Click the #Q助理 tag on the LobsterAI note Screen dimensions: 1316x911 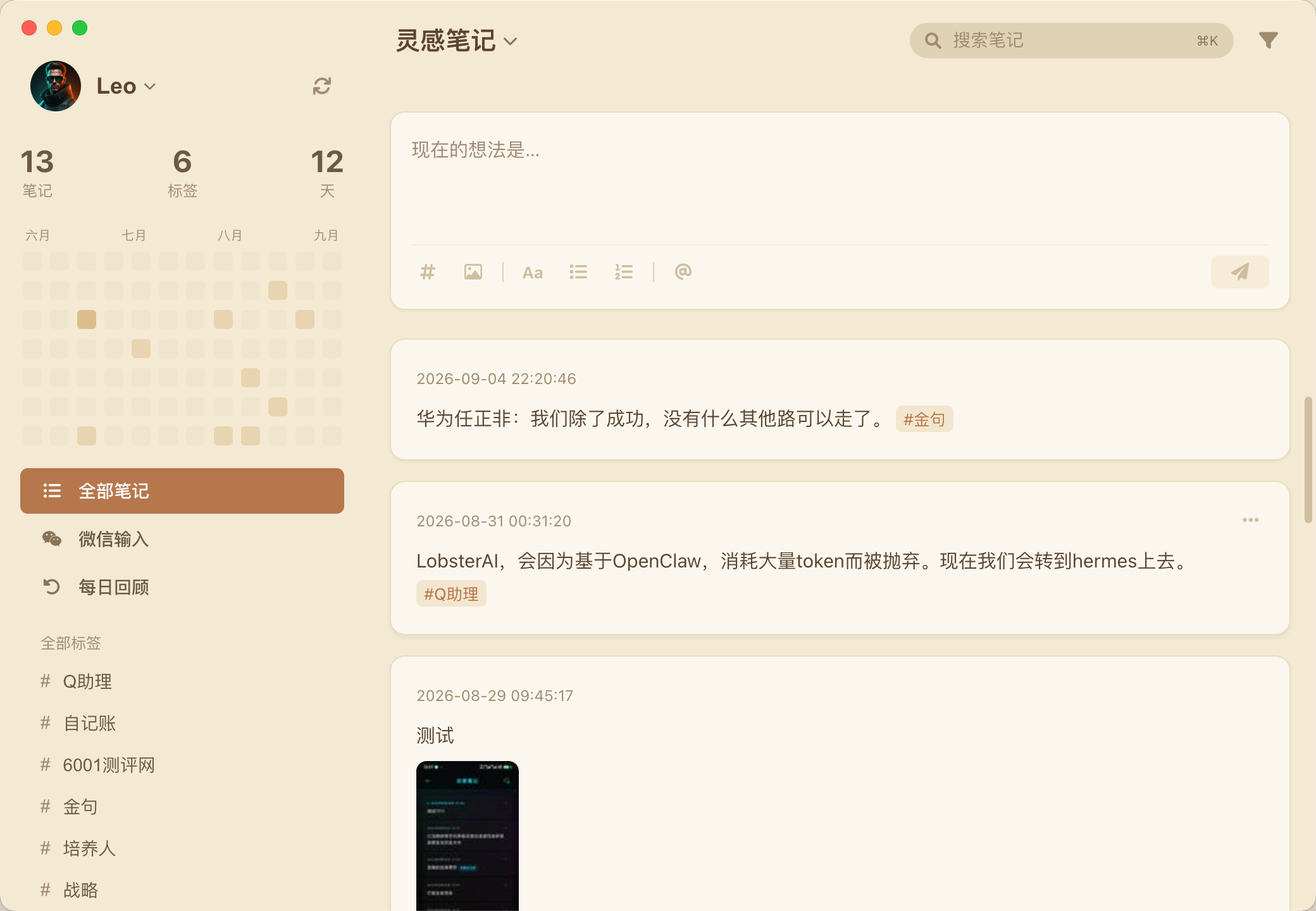click(451, 594)
